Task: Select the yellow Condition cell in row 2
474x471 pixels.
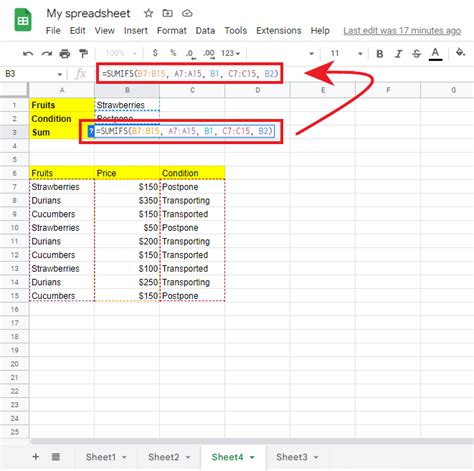Action: pos(62,119)
